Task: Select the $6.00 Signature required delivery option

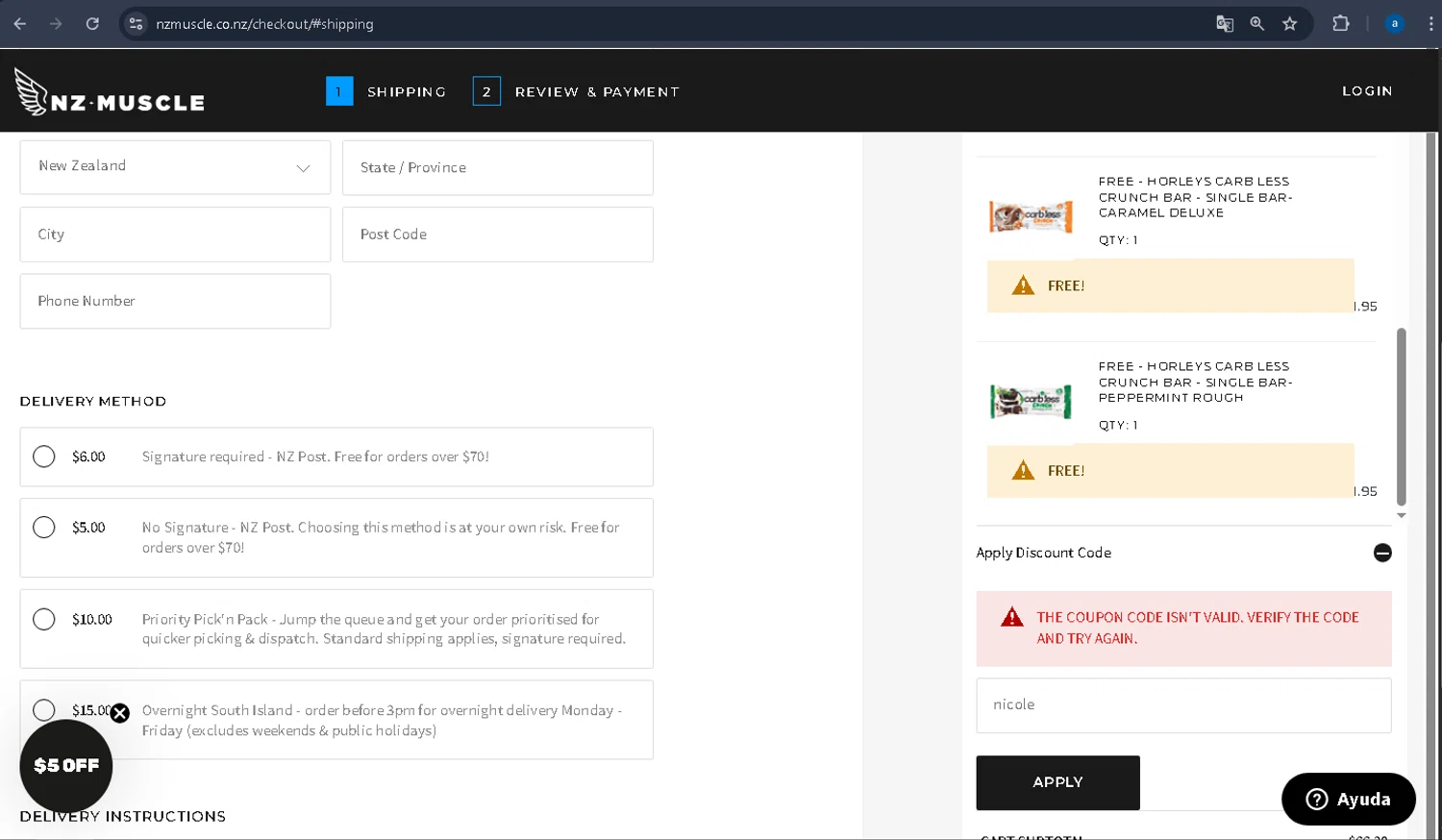Action: pyautogui.click(x=44, y=457)
